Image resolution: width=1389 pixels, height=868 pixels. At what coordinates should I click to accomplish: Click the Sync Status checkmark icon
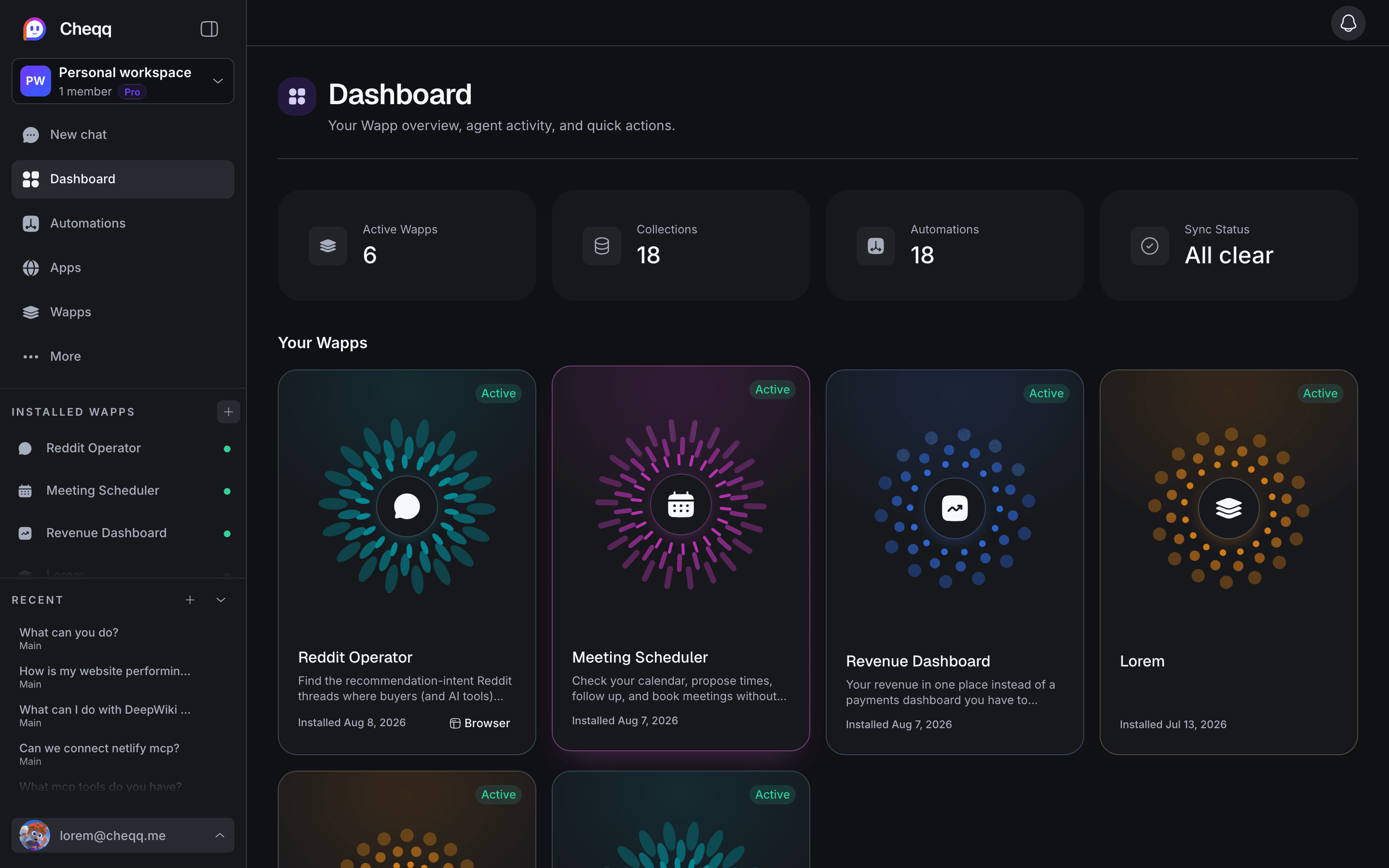(1150, 246)
